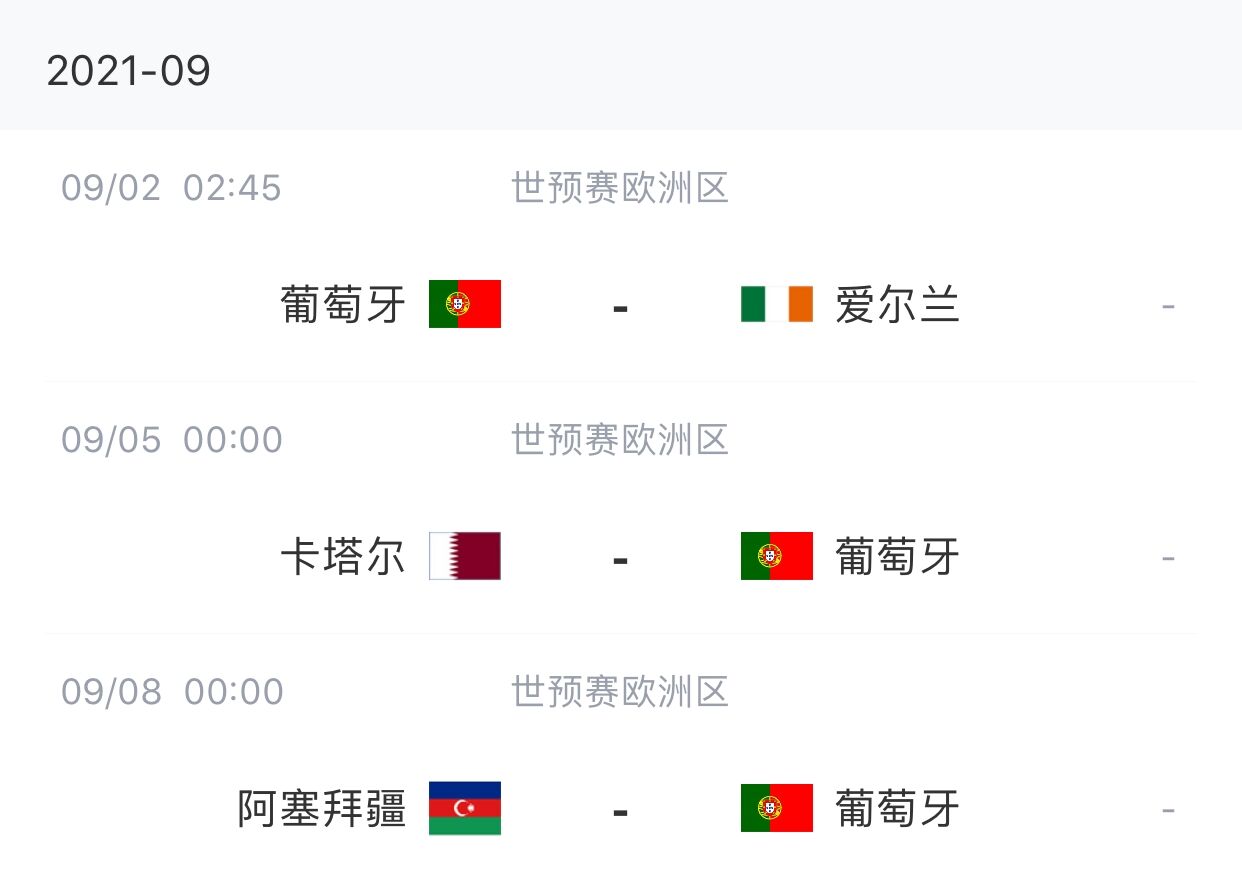Image resolution: width=1242 pixels, height=876 pixels.
Task: Click the 09/08 00:00 match time
Action: pos(172,691)
